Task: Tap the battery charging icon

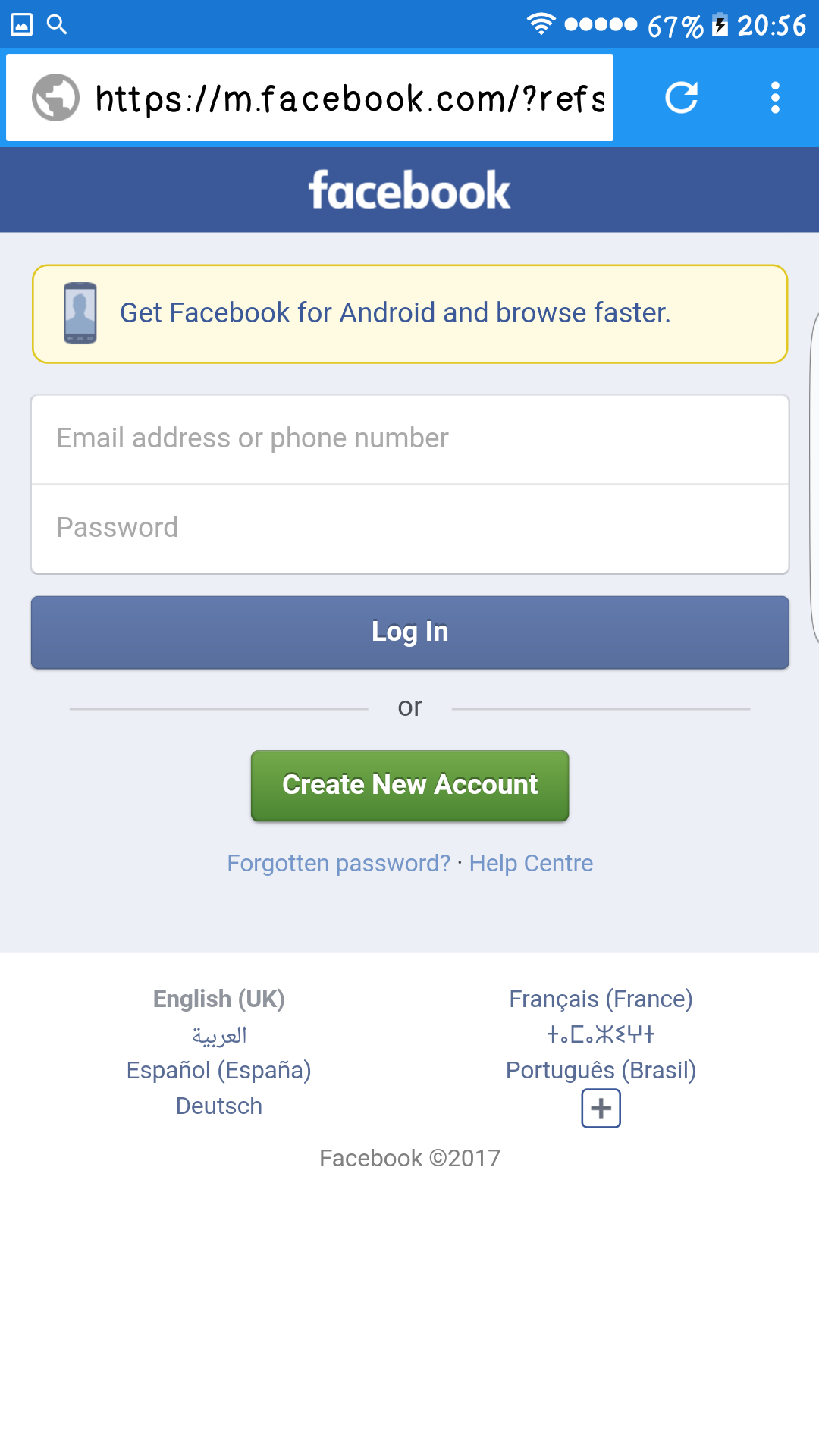Action: 720,26
